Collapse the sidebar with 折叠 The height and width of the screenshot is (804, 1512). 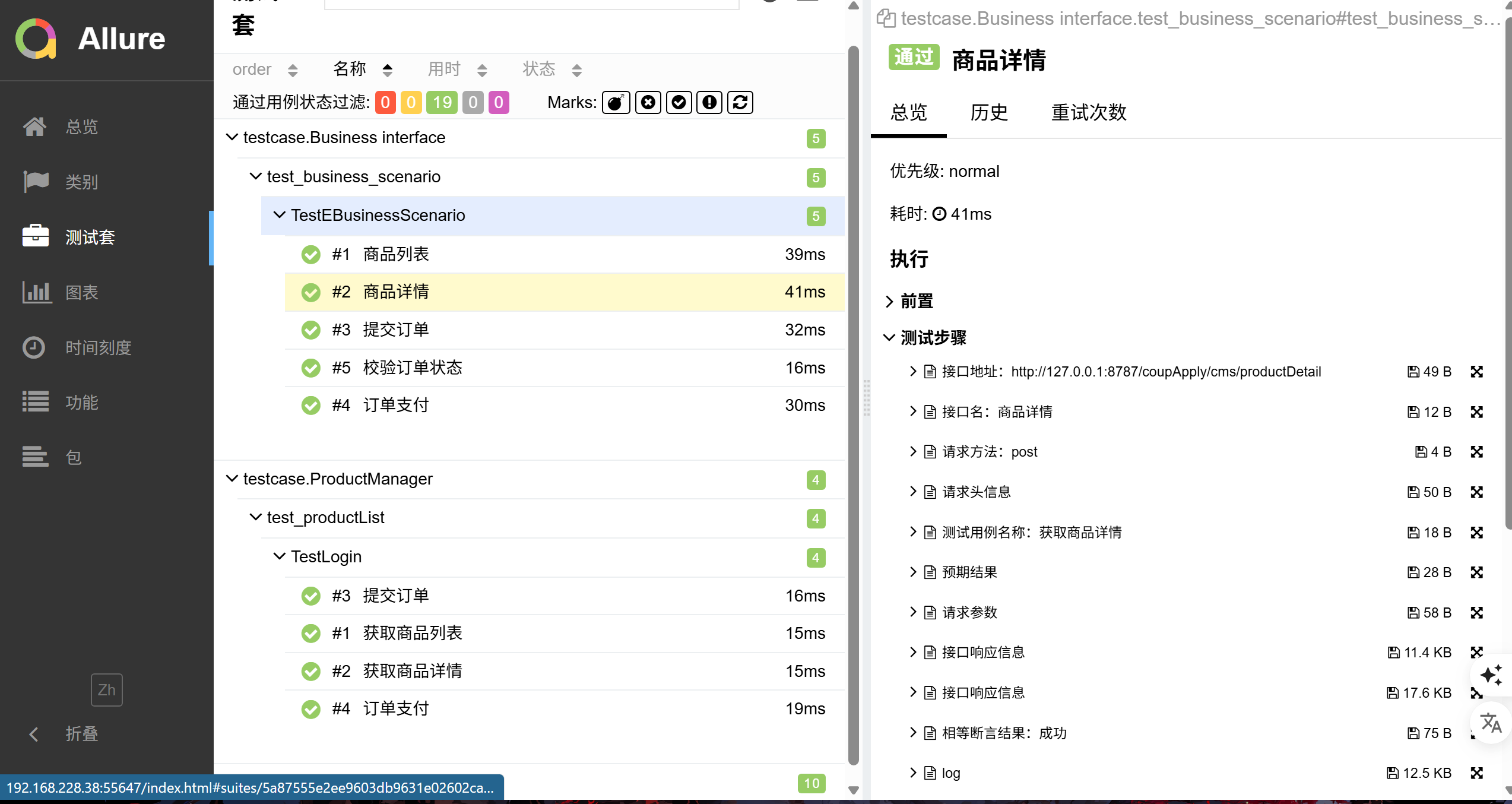tap(64, 734)
